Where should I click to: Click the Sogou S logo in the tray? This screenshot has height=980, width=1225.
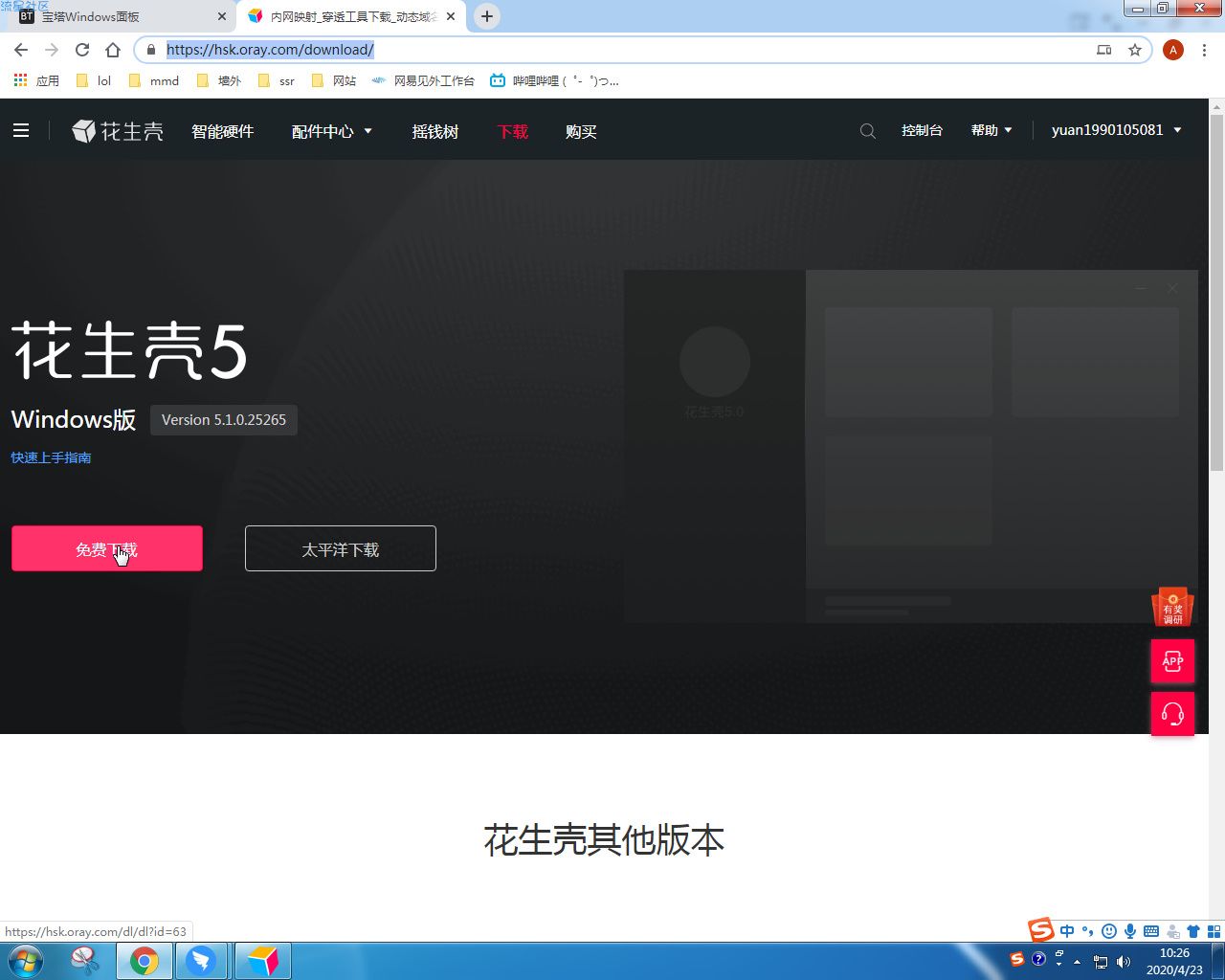click(1016, 959)
